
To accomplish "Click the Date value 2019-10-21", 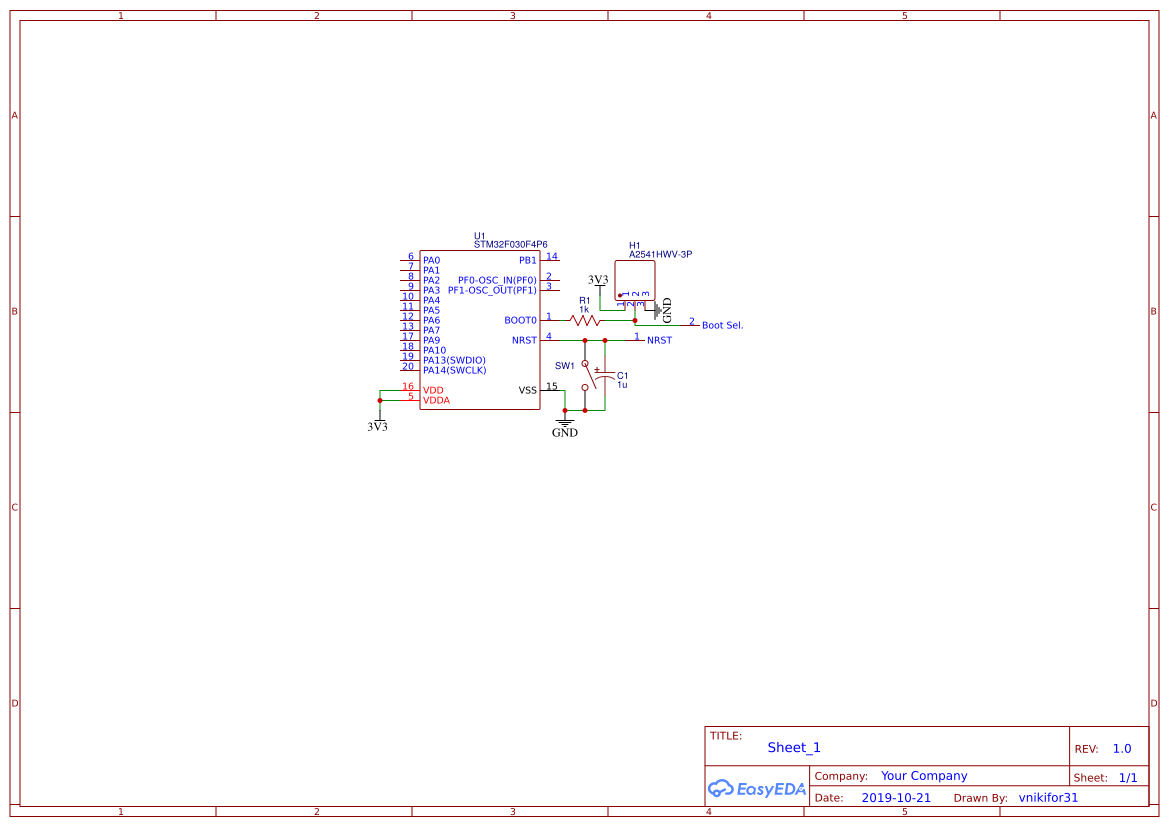I will 894,797.
